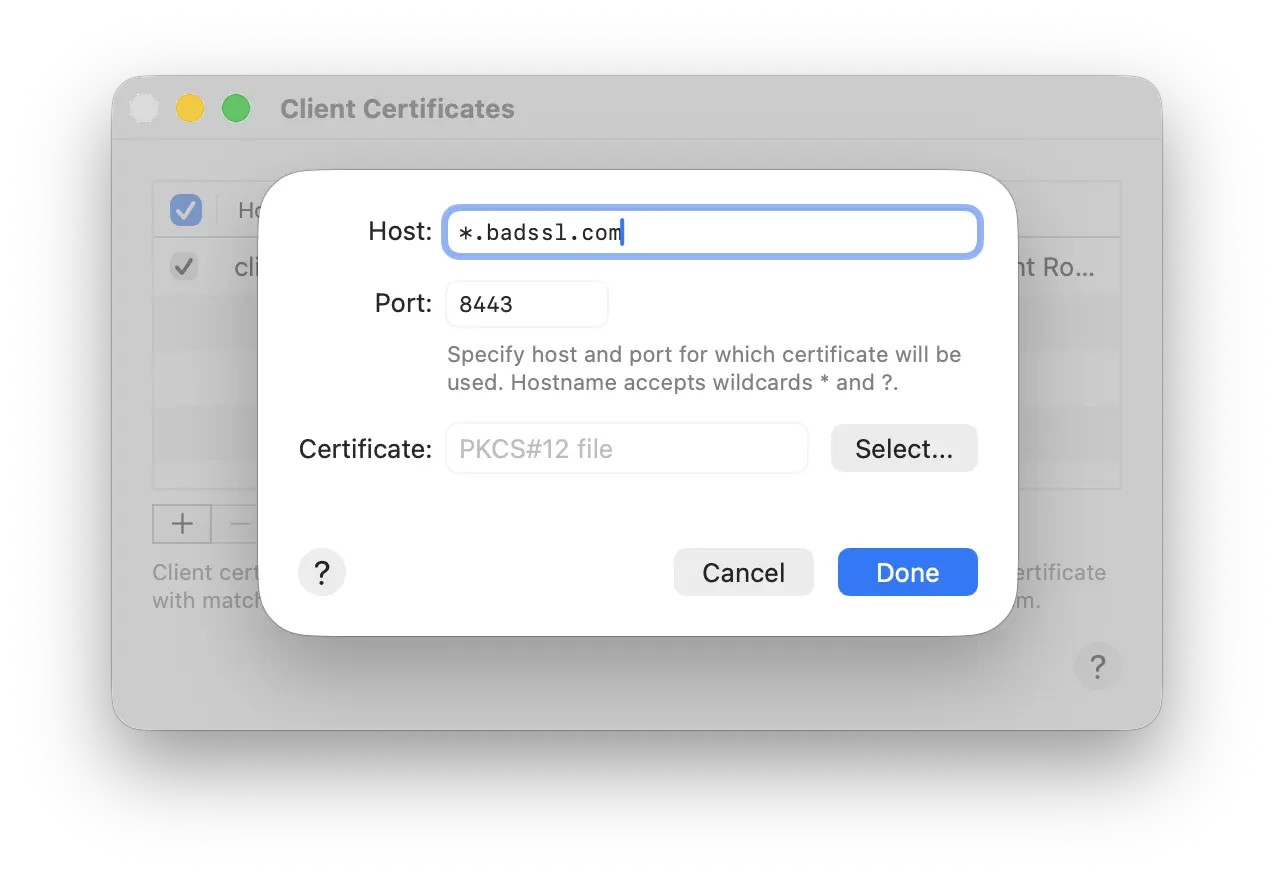Click the Host column header
This screenshot has width=1274, height=878.
click(x=247, y=210)
